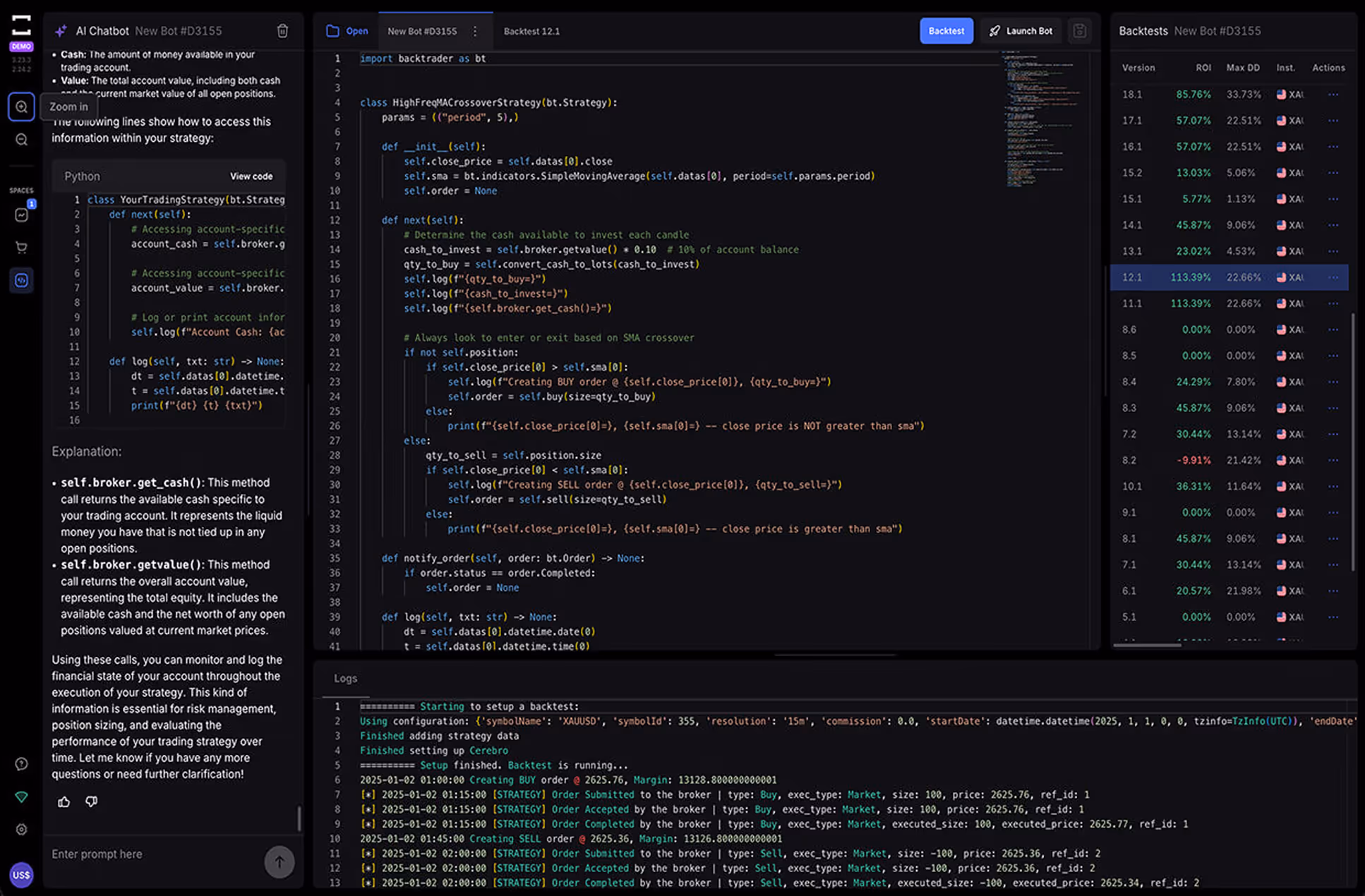Click the DEMO badge under the logo
Image resolution: width=1365 pixels, height=896 pixels.
21,47
